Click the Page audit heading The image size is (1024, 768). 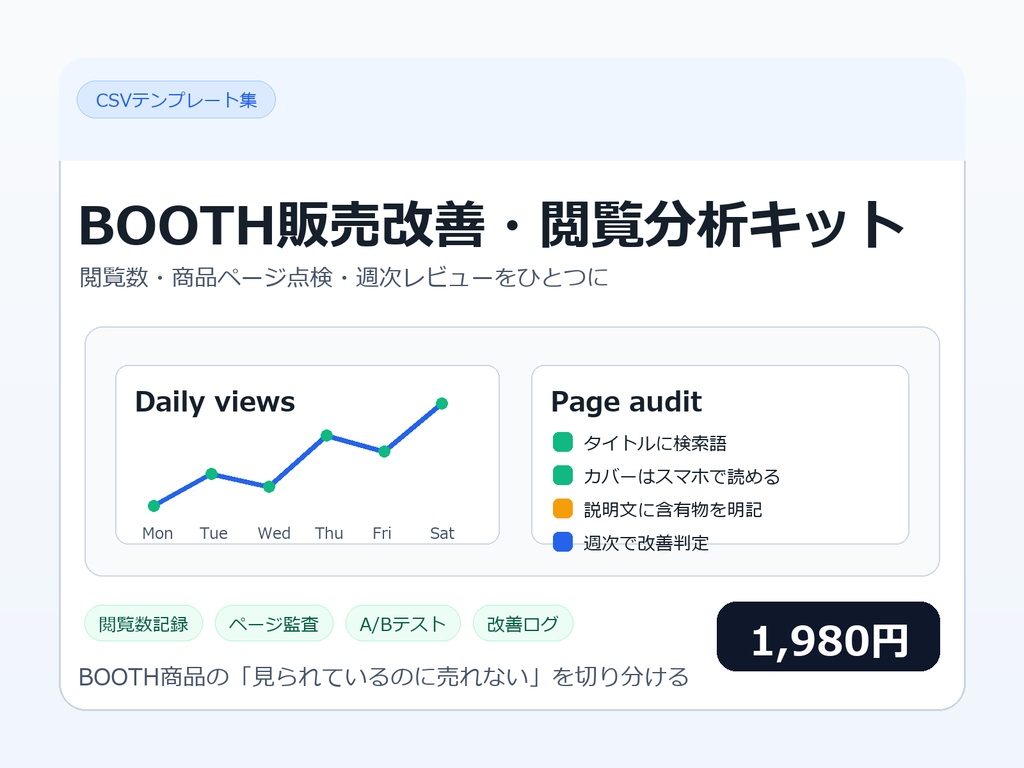pos(626,402)
